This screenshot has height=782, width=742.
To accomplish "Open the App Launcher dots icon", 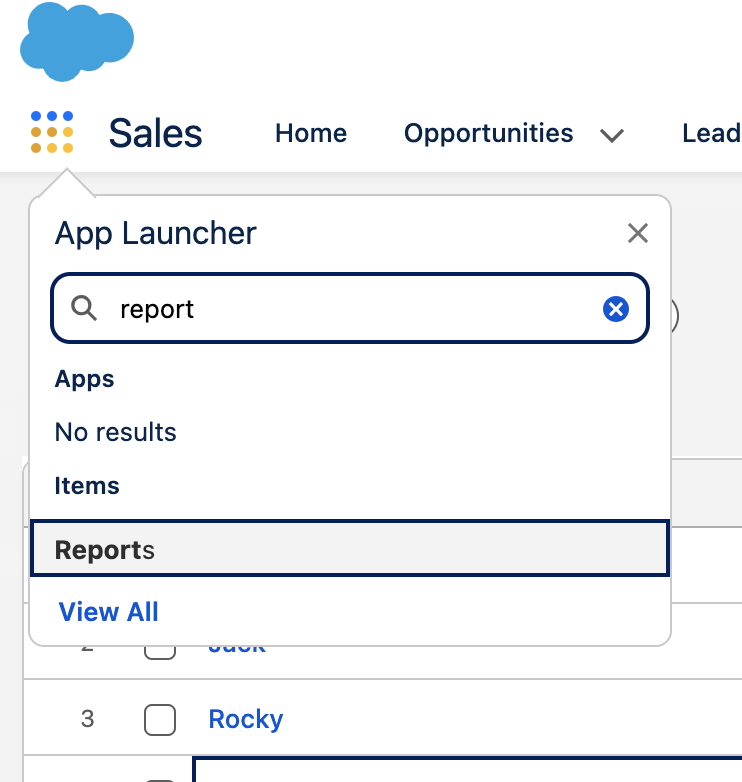I will tap(52, 132).
